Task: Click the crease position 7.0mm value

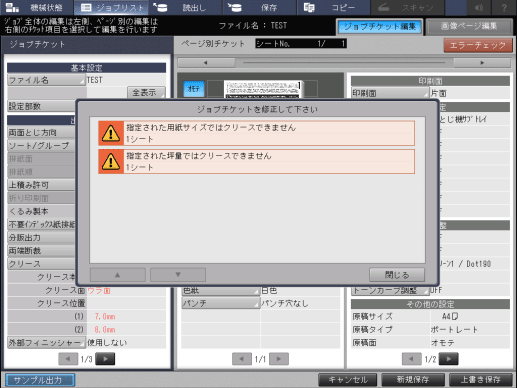Action: (105, 316)
